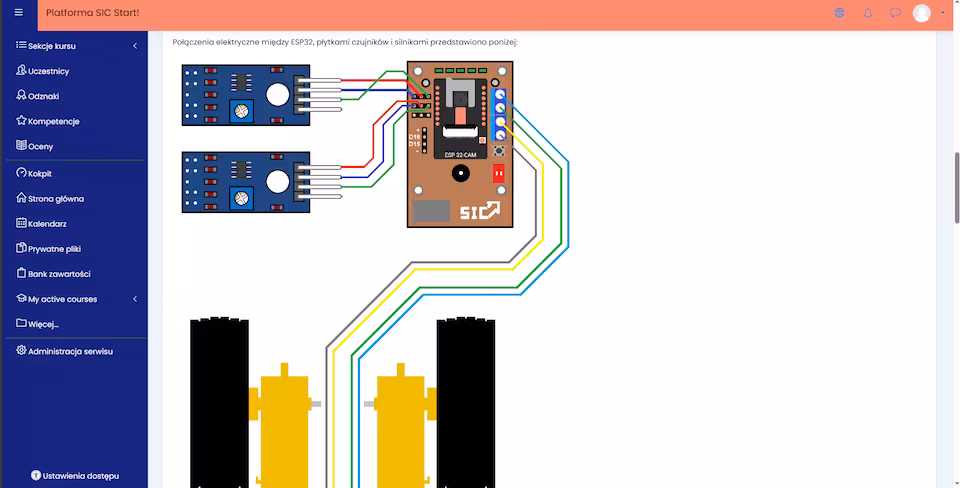Click the user avatar picture

(x=921, y=13)
